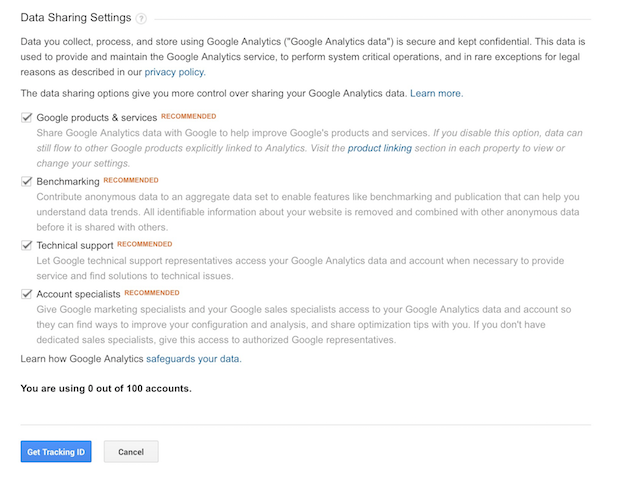The image size is (620, 477).
Task: Untick the Account specialists checkbox
Action: tap(26, 294)
